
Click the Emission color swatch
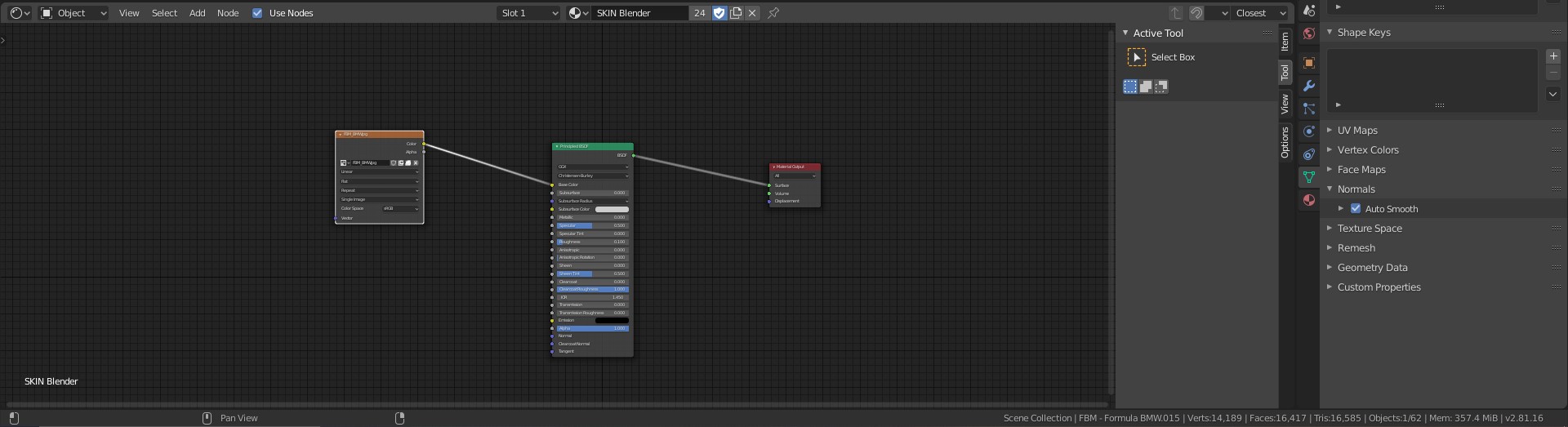(x=612, y=320)
